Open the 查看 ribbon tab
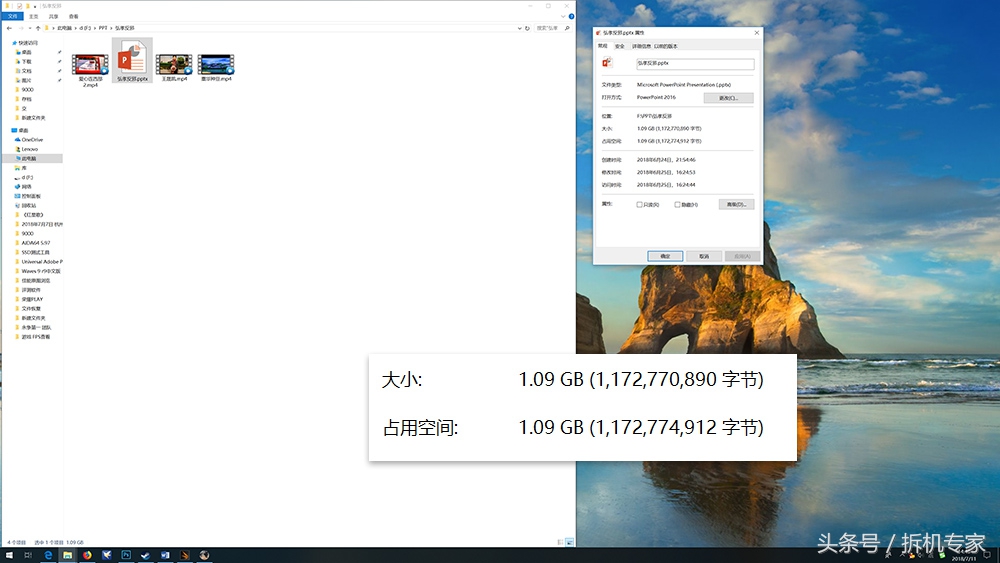 [74, 16]
